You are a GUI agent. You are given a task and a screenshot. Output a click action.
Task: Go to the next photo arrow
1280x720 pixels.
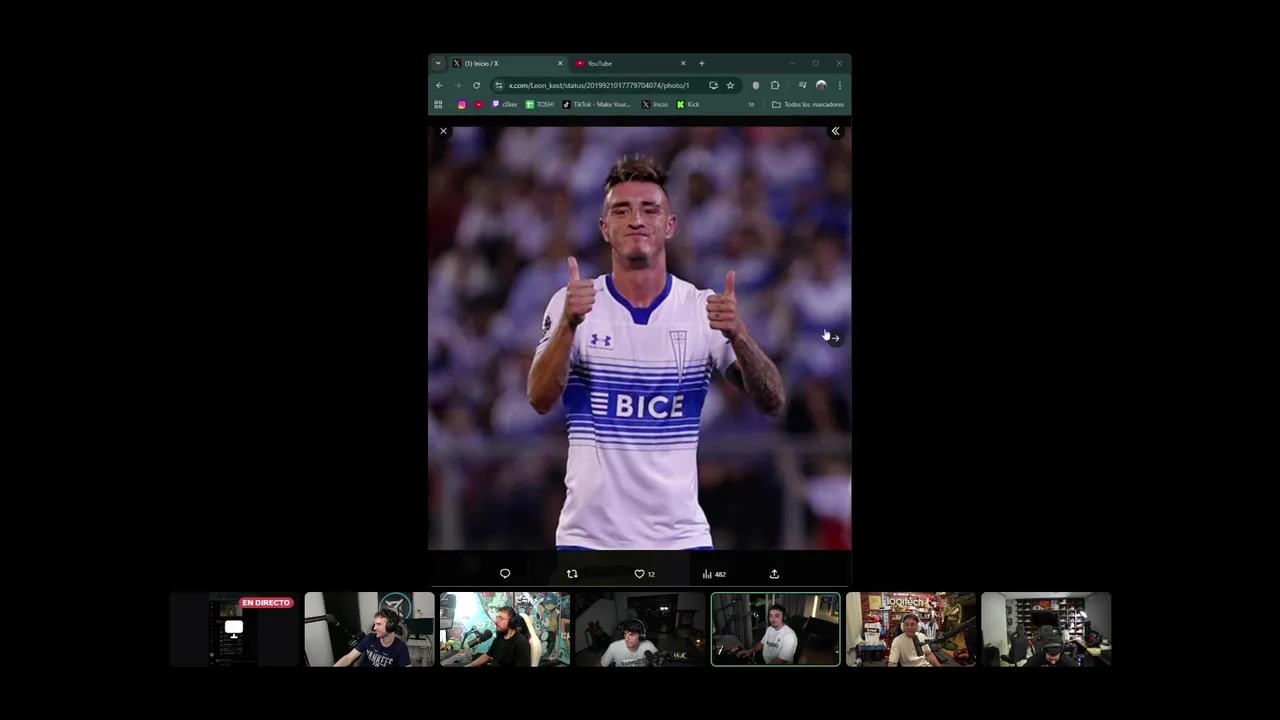[x=835, y=338]
